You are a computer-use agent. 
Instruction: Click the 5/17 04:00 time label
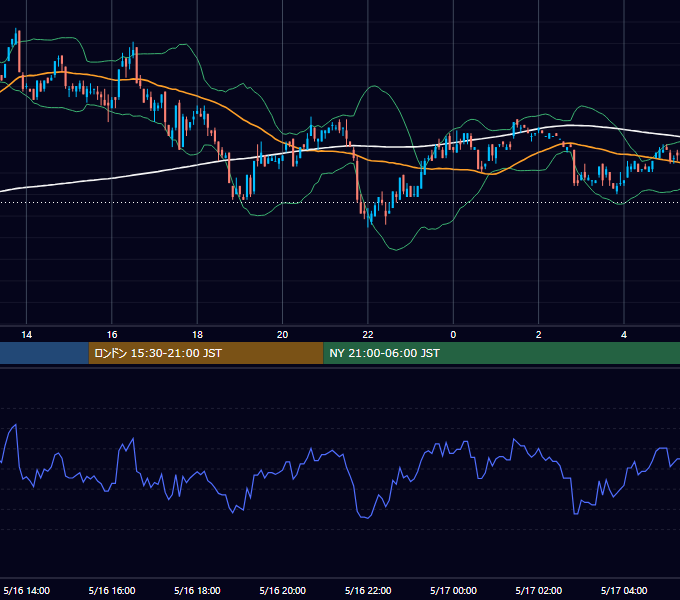(x=624, y=590)
